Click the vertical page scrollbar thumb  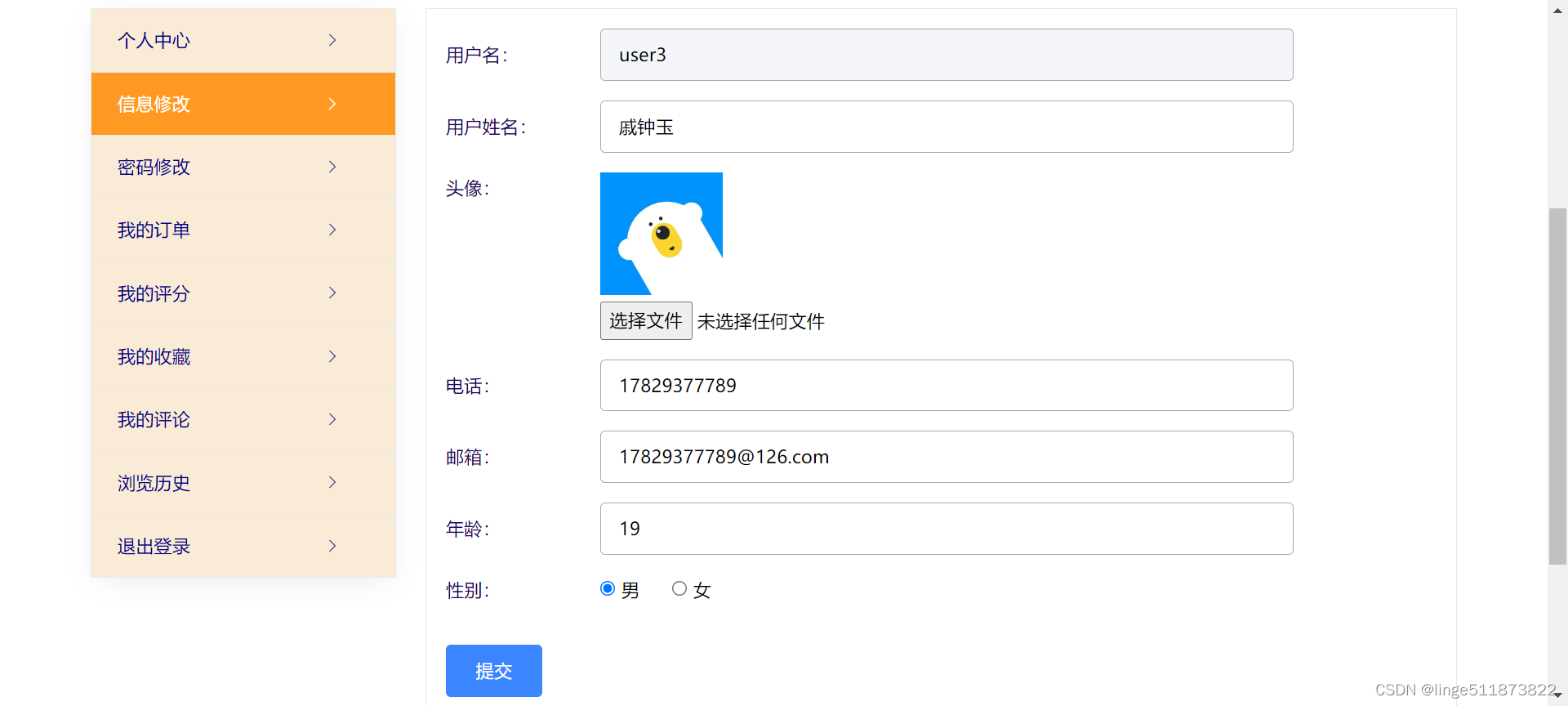[x=1558, y=386]
